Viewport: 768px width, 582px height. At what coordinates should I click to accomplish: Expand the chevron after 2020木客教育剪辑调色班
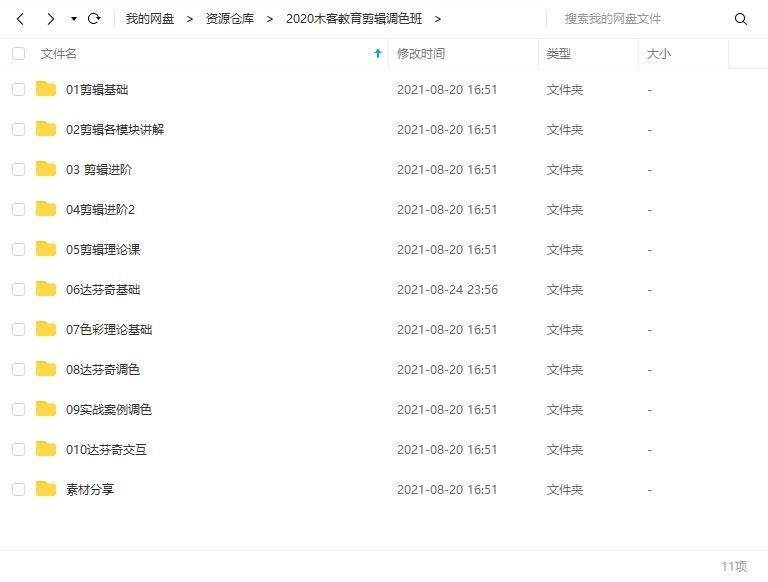tap(437, 19)
